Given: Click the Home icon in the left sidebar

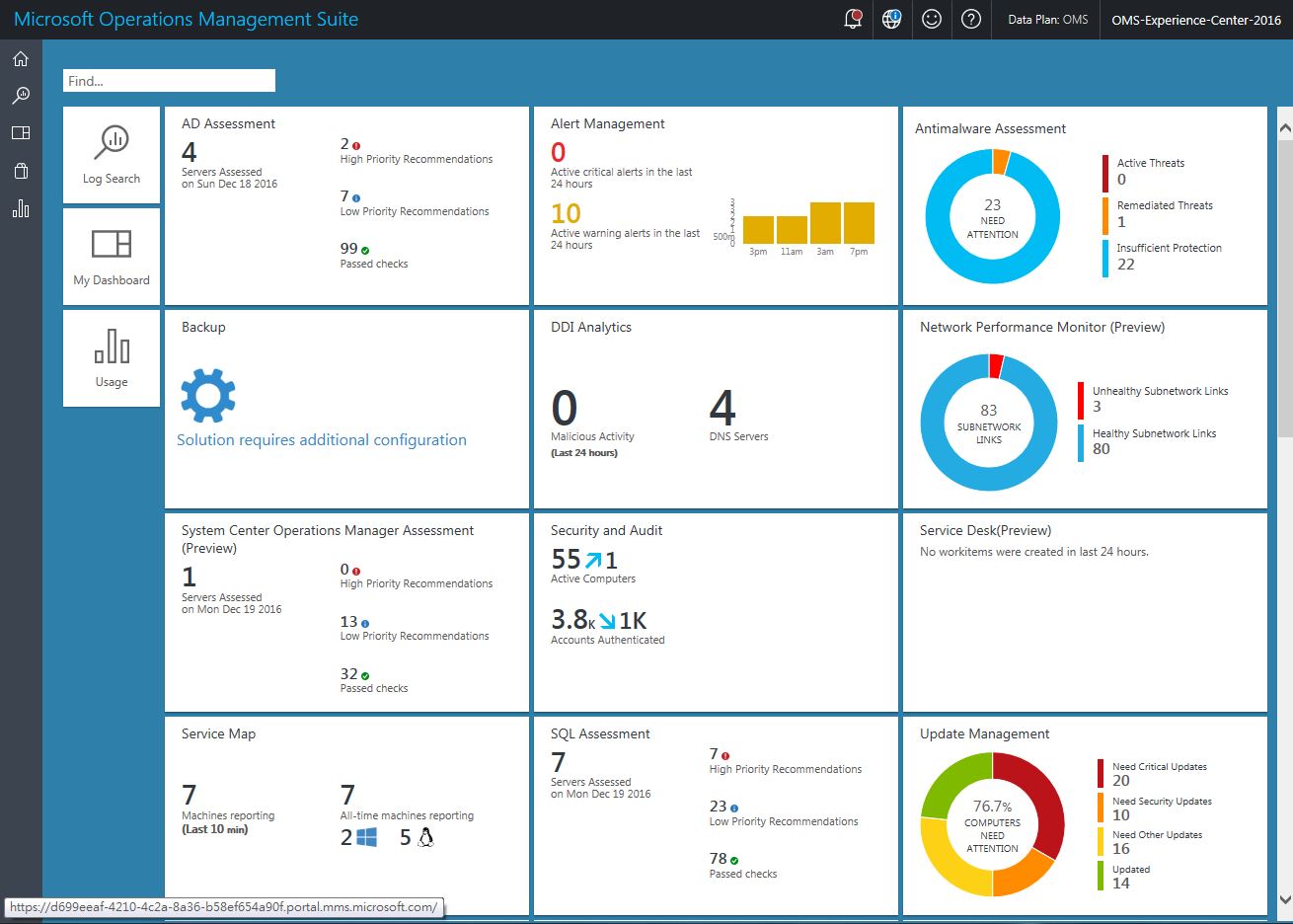Looking at the screenshot, I should [20, 58].
